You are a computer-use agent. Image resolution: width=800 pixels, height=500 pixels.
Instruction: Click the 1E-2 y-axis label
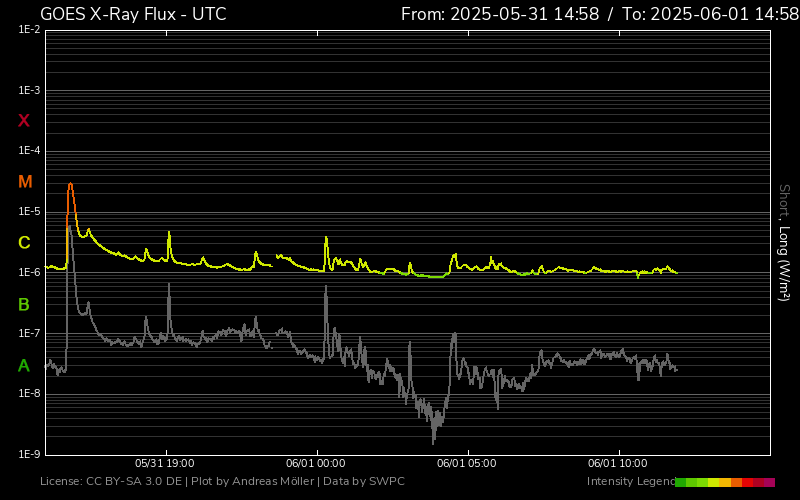click(29, 30)
